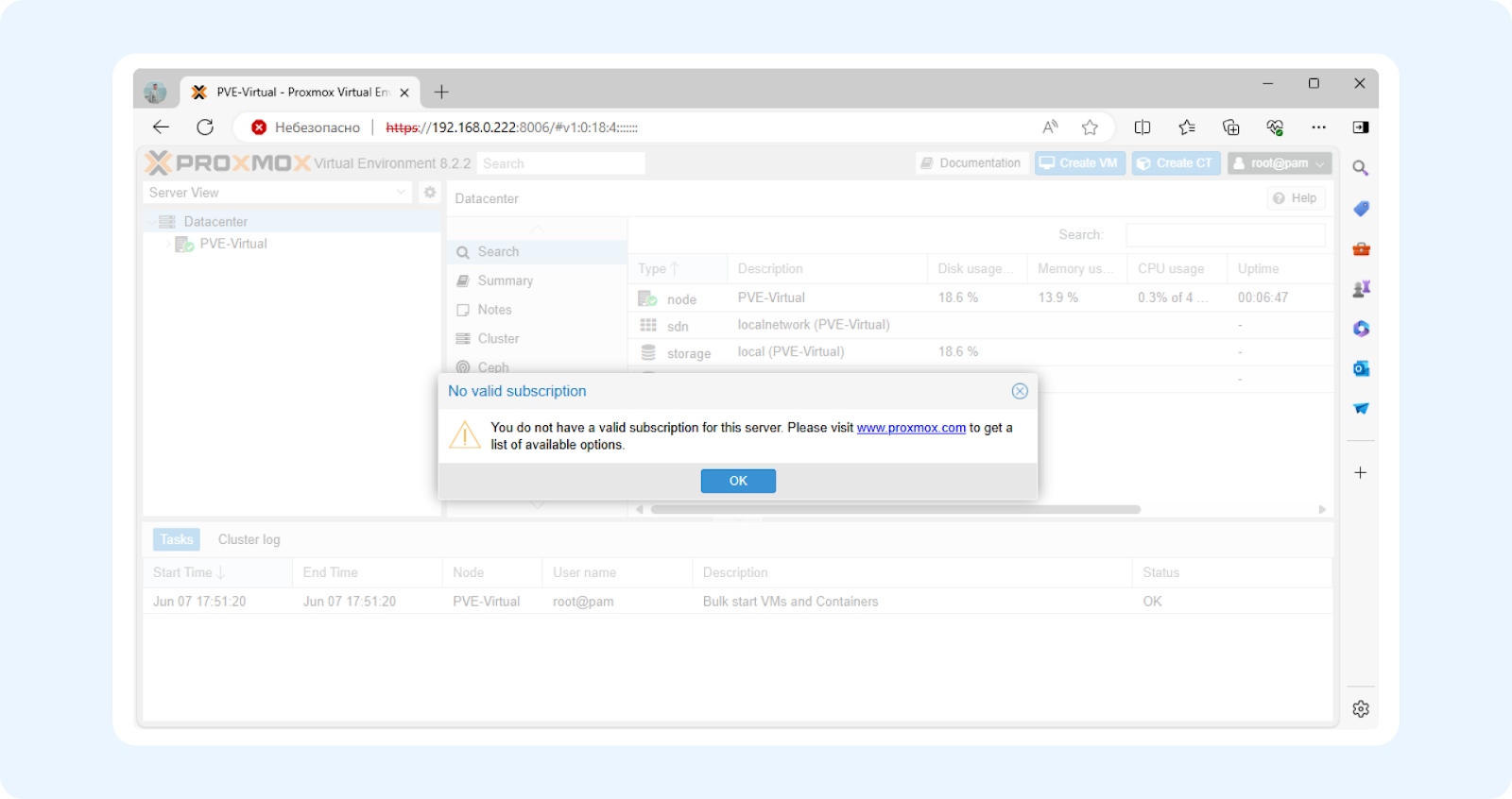This screenshot has width=1512, height=799.
Task: Click Create VM button
Action: coord(1079,163)
